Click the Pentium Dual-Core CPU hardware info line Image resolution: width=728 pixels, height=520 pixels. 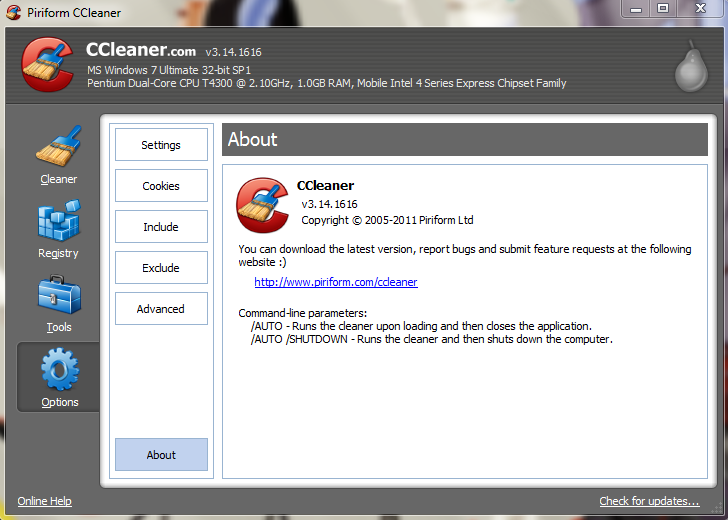[x=326, y=84]
